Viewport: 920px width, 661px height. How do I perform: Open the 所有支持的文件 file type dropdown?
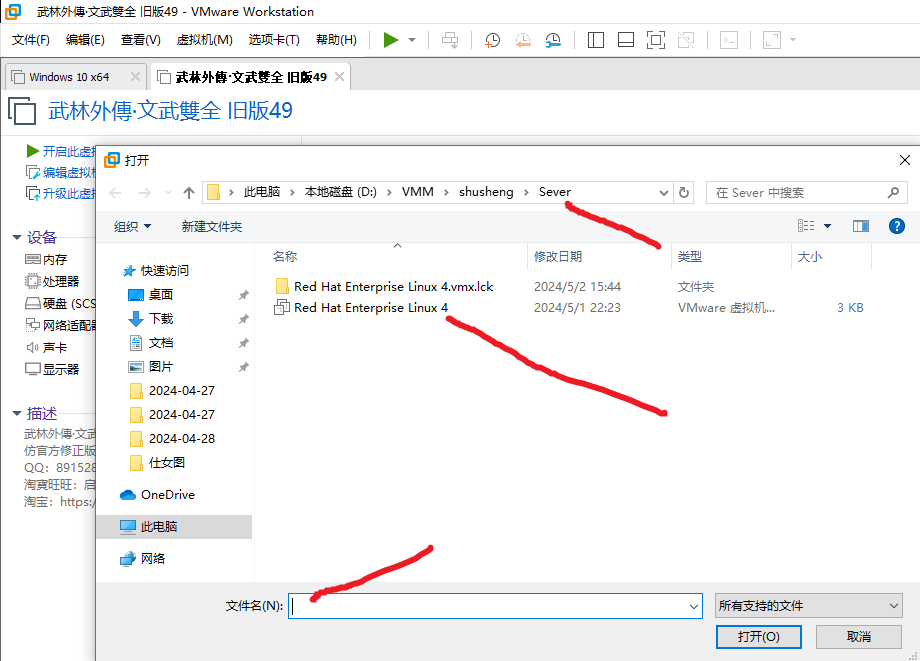click(x=809, y=606)
